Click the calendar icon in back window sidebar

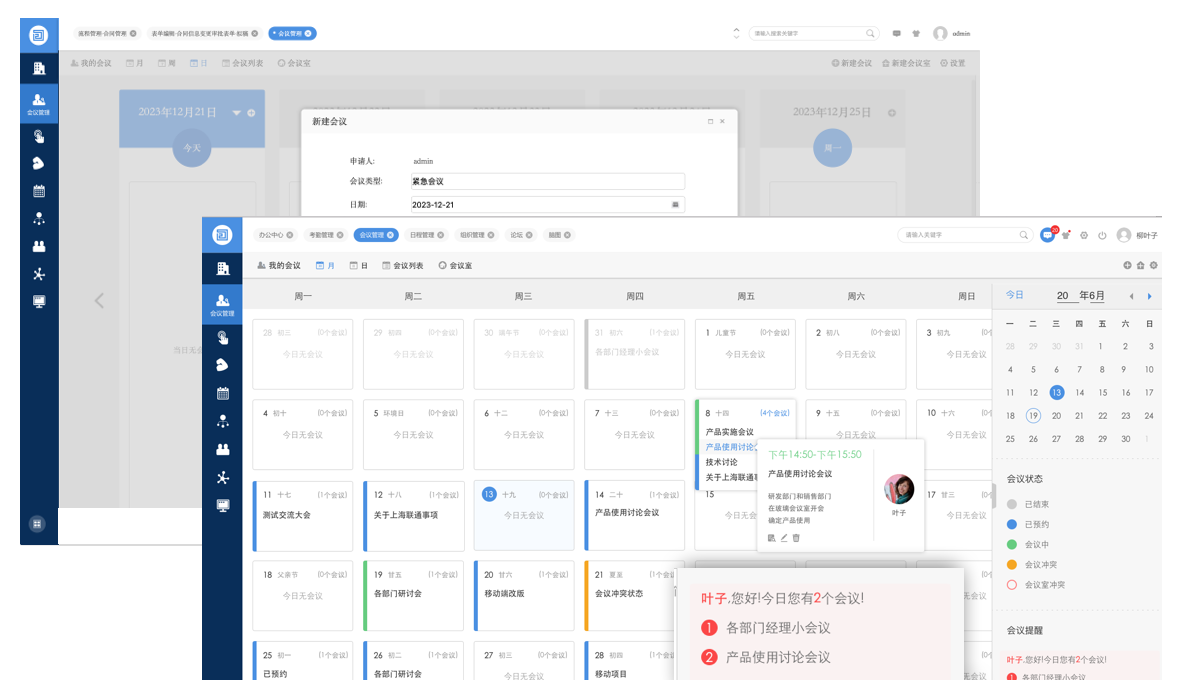(39, 190)
